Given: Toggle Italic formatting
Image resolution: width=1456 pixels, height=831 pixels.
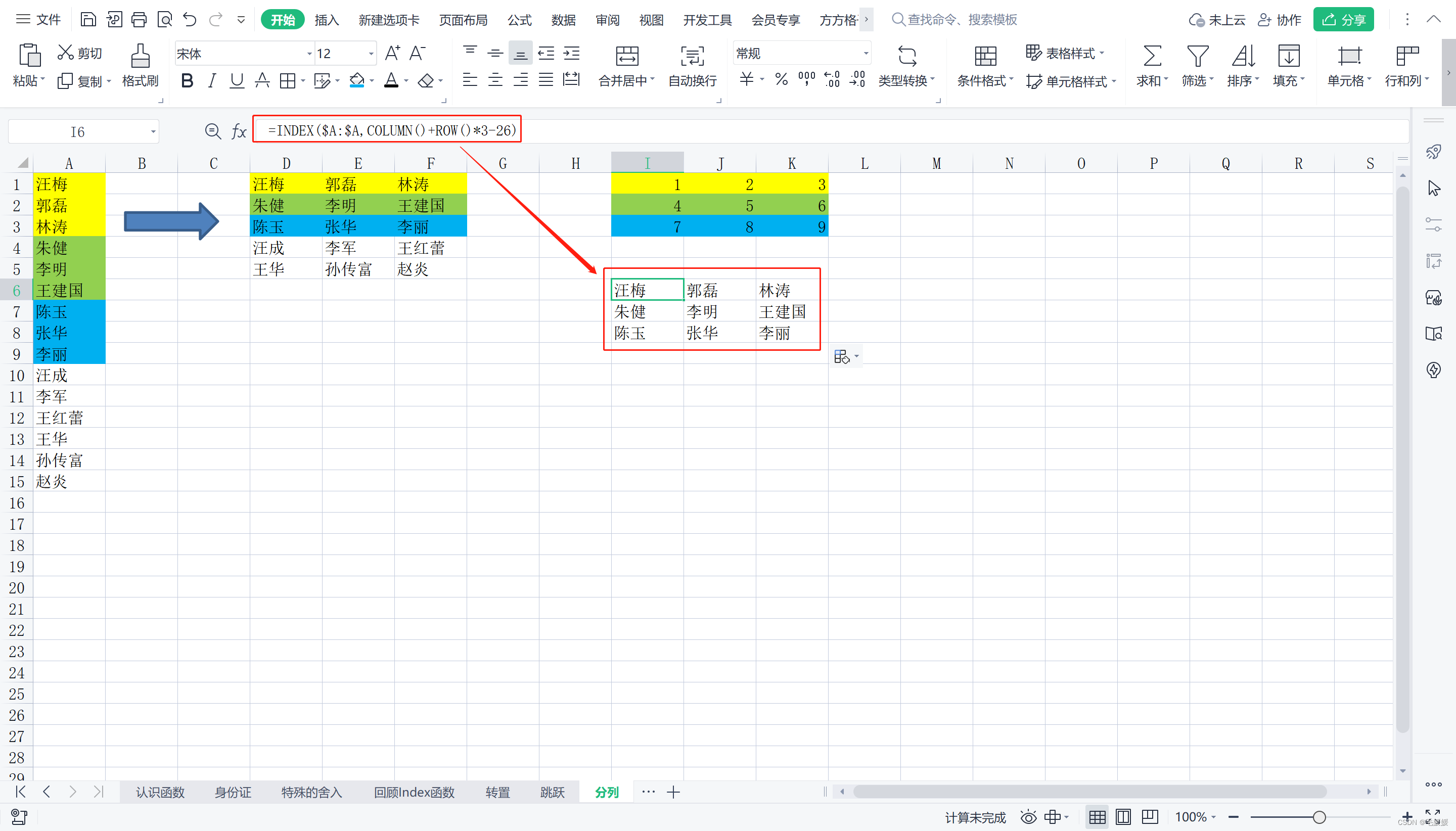Looking at the screenshot, I should click(212, 81).
